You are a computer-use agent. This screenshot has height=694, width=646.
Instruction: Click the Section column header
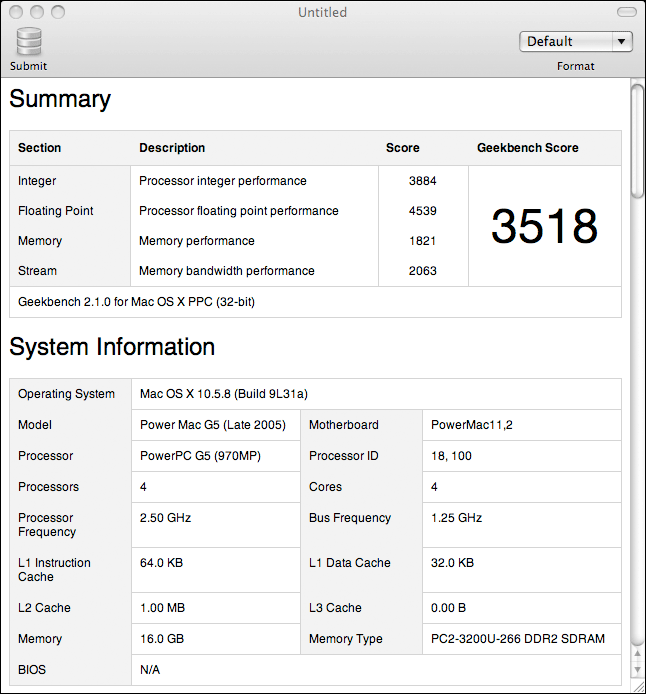click(40, 148)
